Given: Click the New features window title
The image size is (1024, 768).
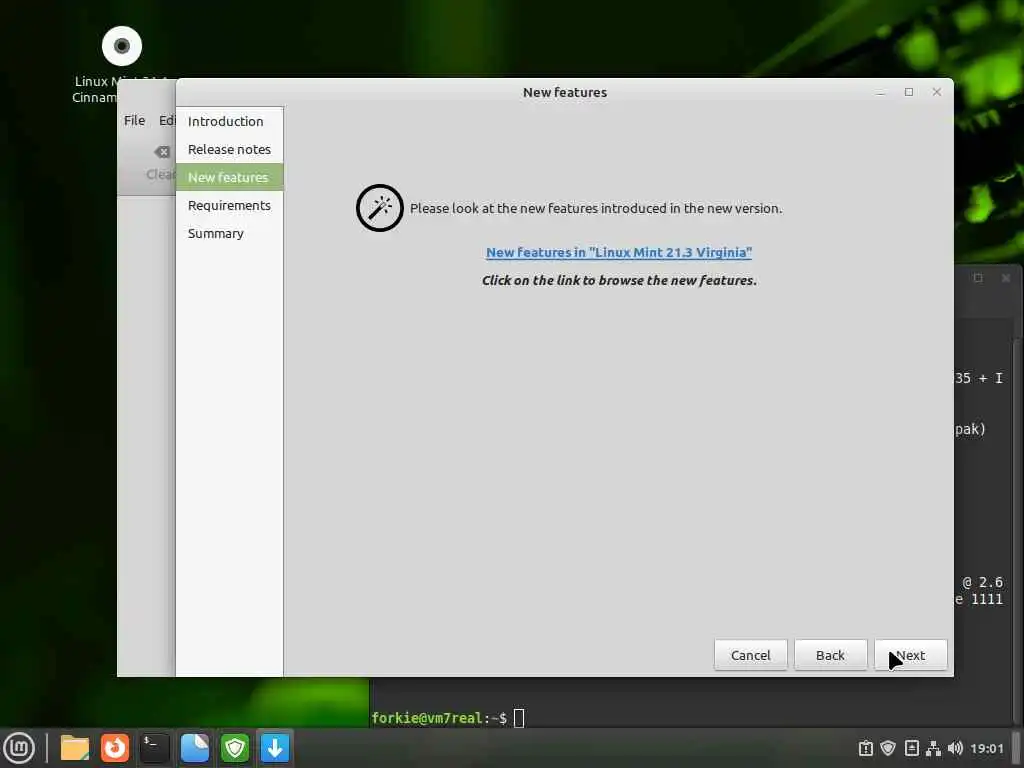Looking at the screenshot, I should (x=565, y=93).
